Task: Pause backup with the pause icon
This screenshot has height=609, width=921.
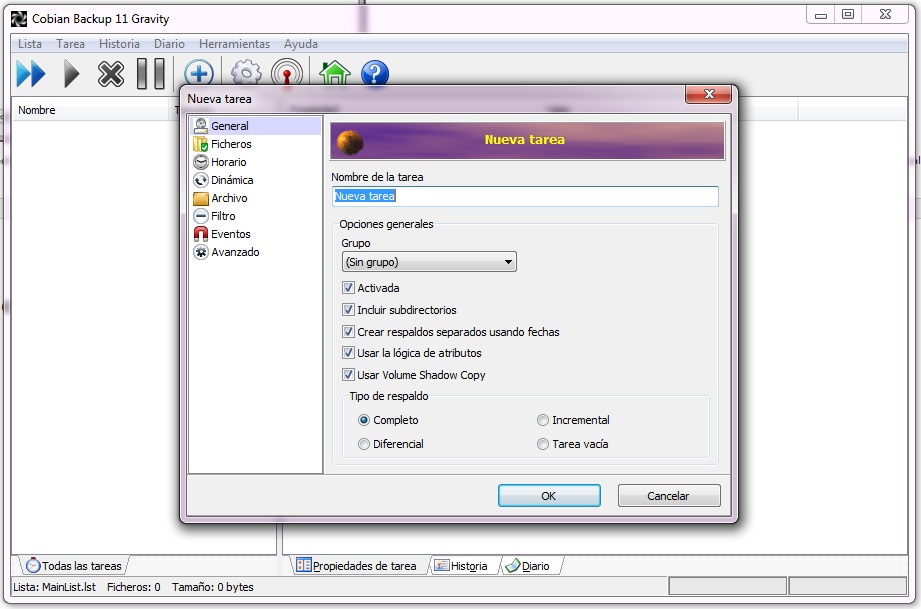Action: pos(150,74)
